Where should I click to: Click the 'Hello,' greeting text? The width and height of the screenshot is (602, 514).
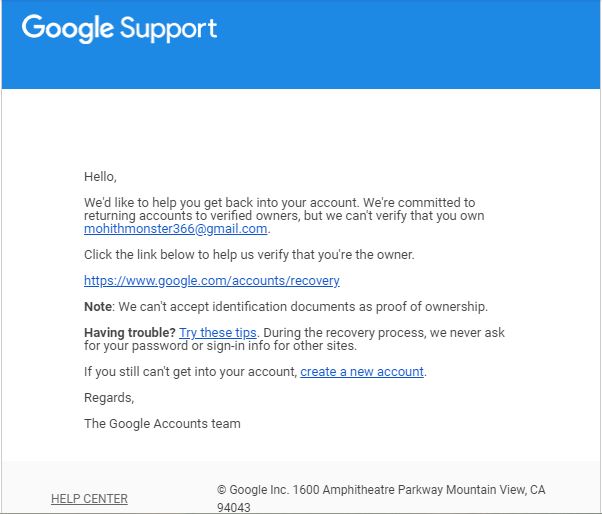point(100,177)
